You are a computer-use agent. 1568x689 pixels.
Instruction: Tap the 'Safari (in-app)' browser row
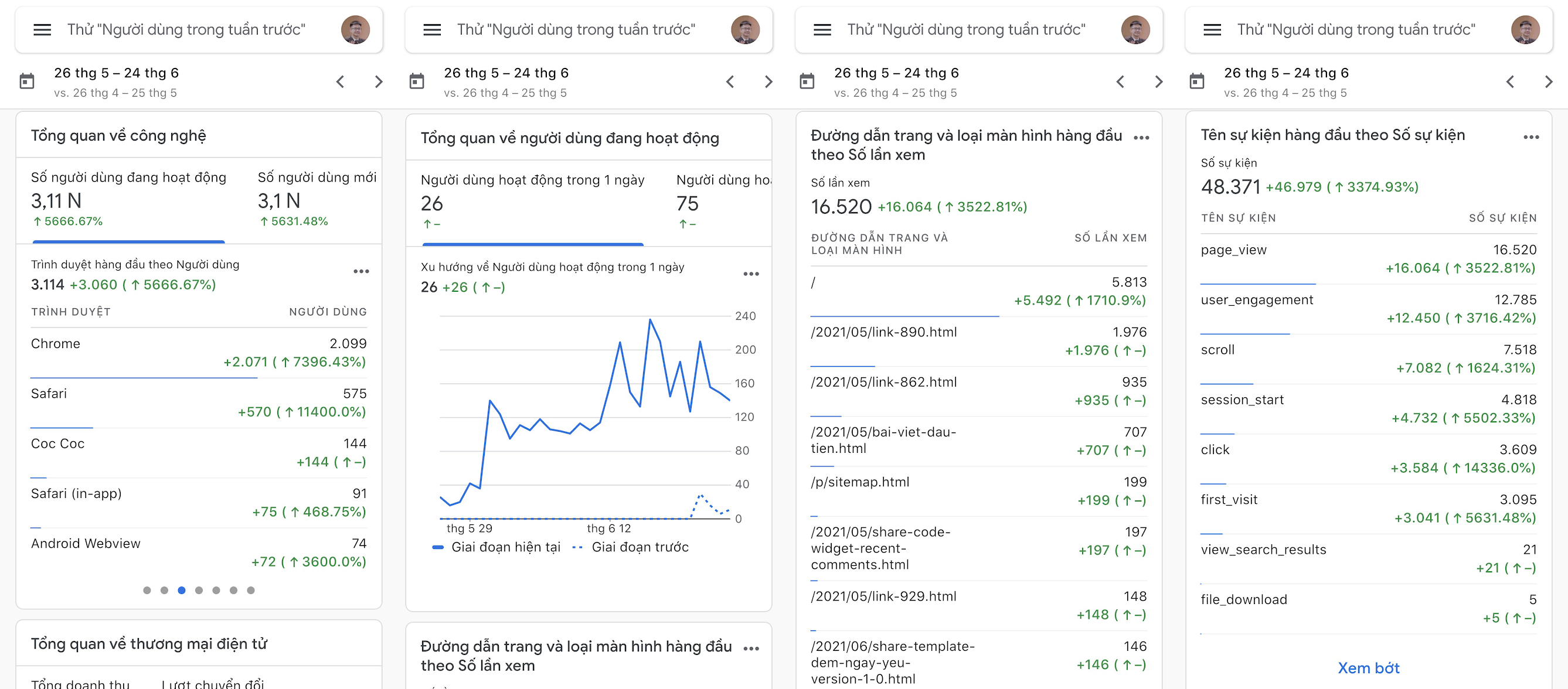[199, 503]
